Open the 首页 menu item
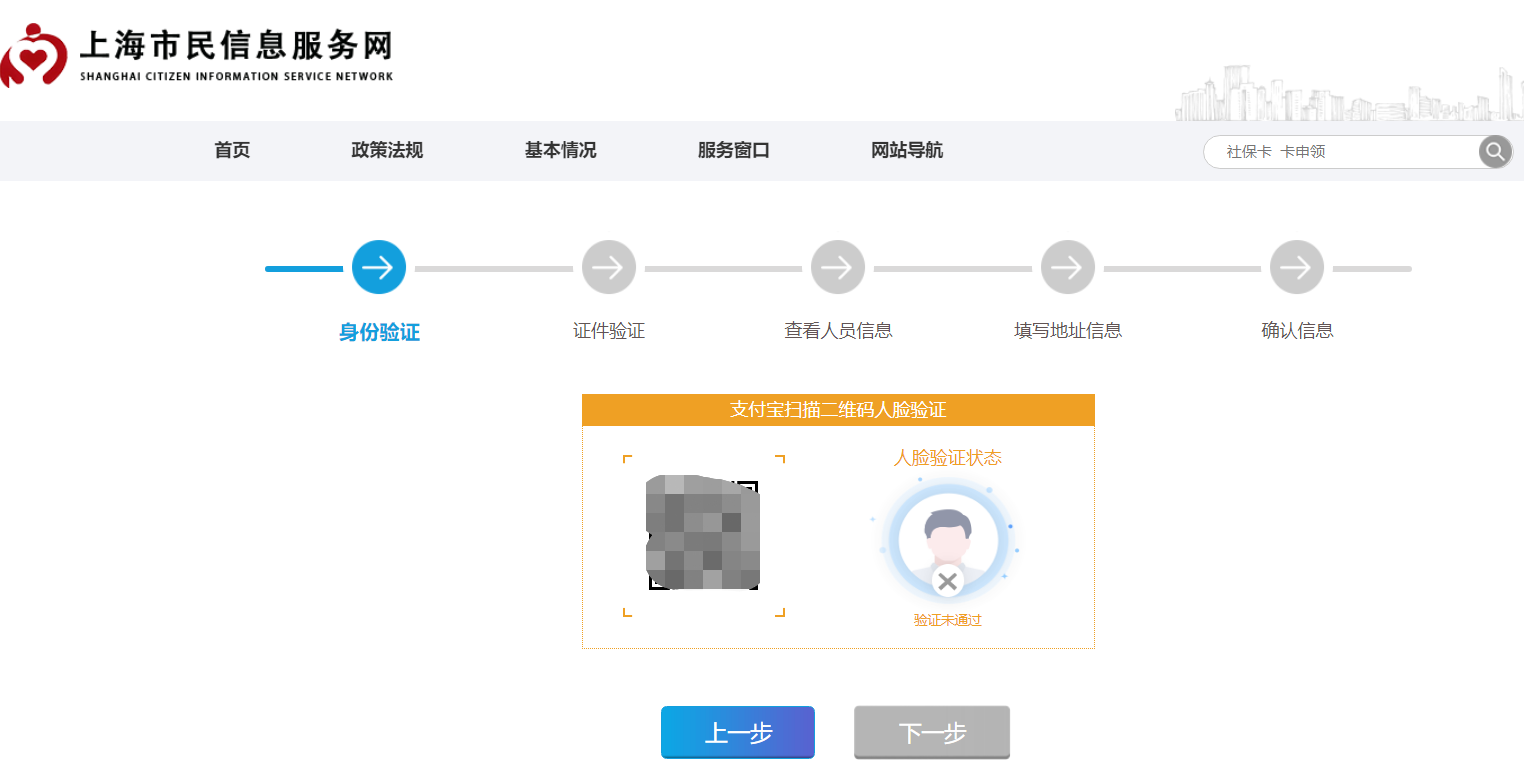The image size is (1524, 782). [232, 150]
